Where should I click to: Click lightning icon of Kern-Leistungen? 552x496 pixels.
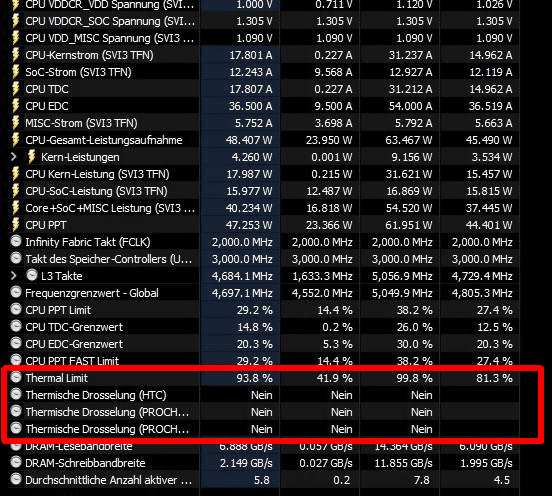click(x=31, y=157)
